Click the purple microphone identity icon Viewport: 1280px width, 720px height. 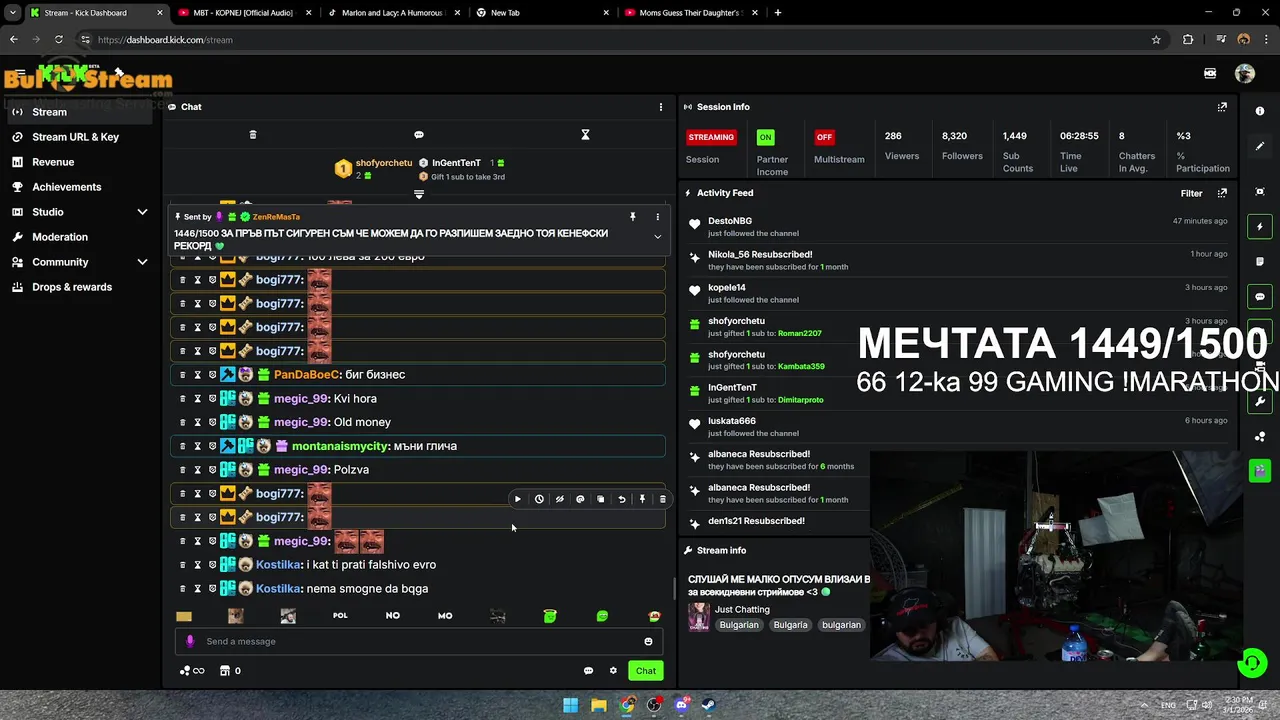click(190, 641)
